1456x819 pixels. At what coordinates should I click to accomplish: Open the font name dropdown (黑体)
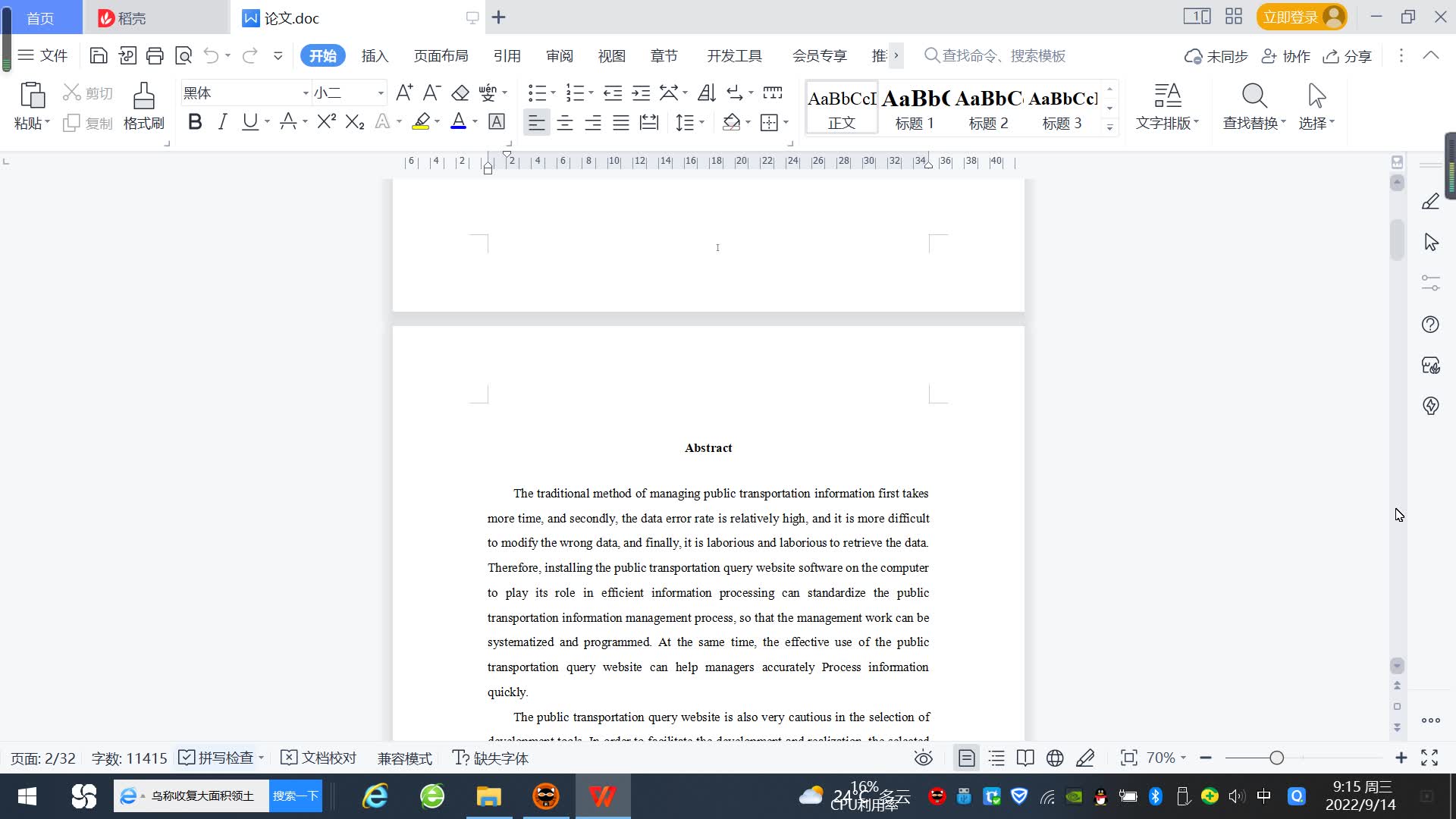(x=306, y=93)
